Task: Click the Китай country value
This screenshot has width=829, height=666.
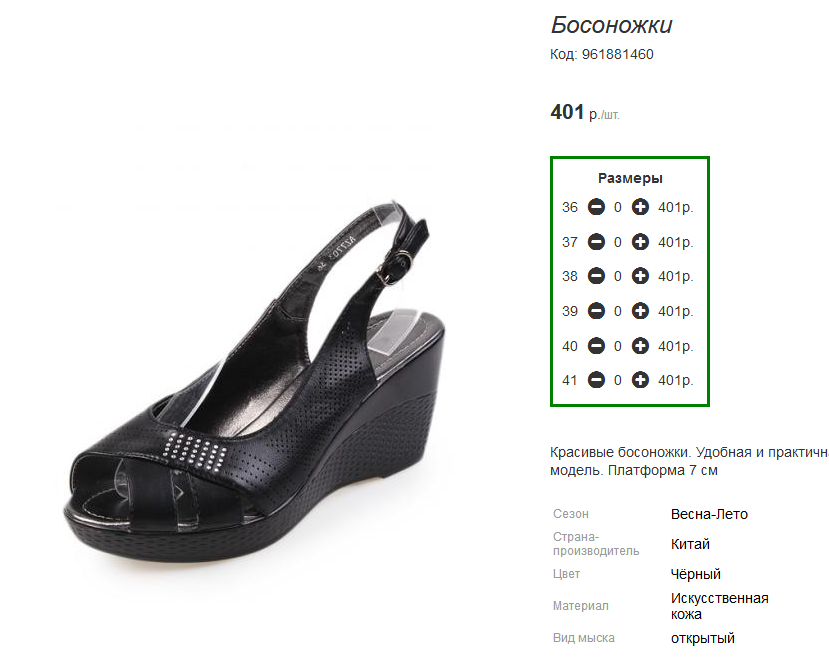Action: click(690, 544)
